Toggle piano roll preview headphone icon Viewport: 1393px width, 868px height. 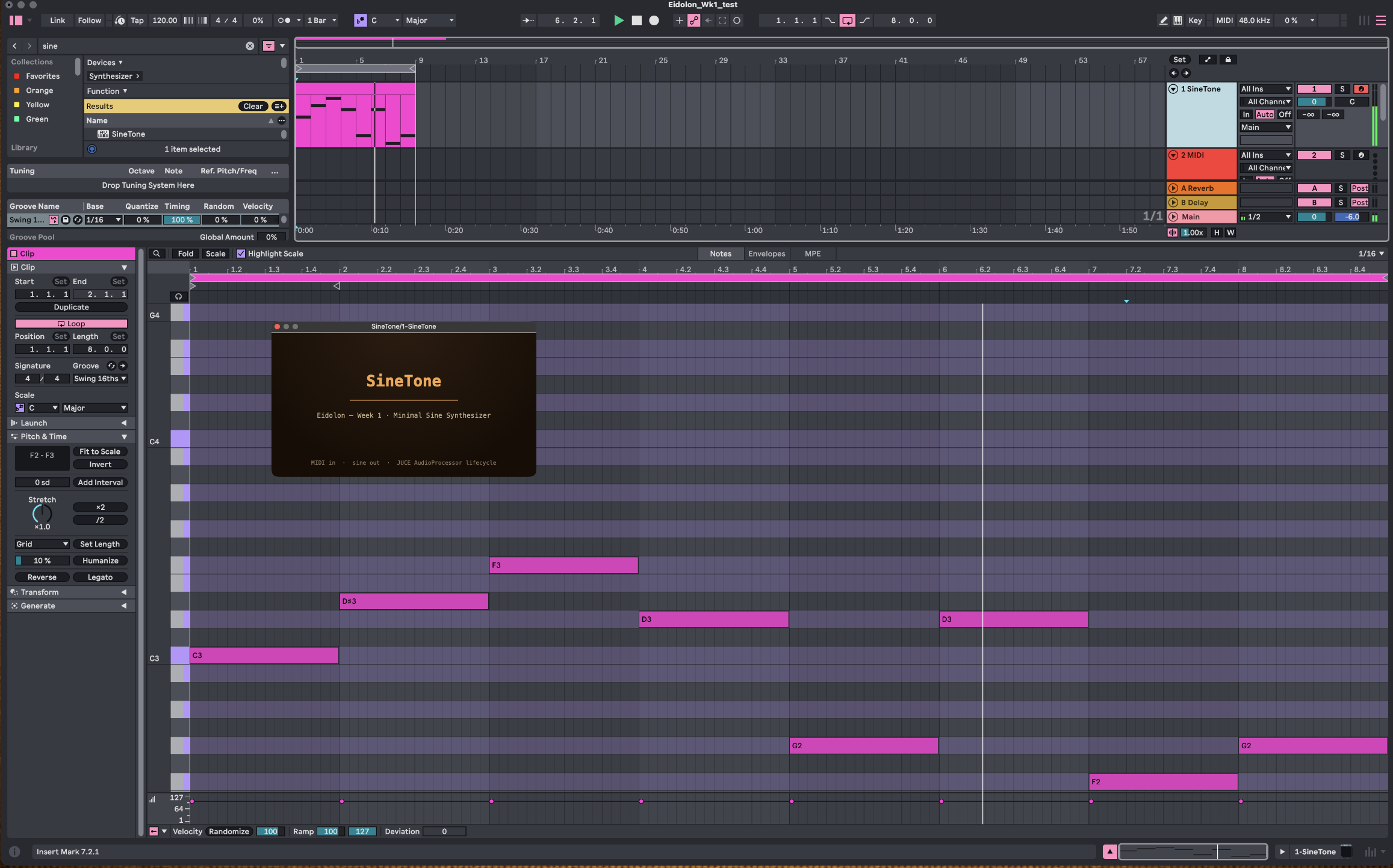pos(178,297)
